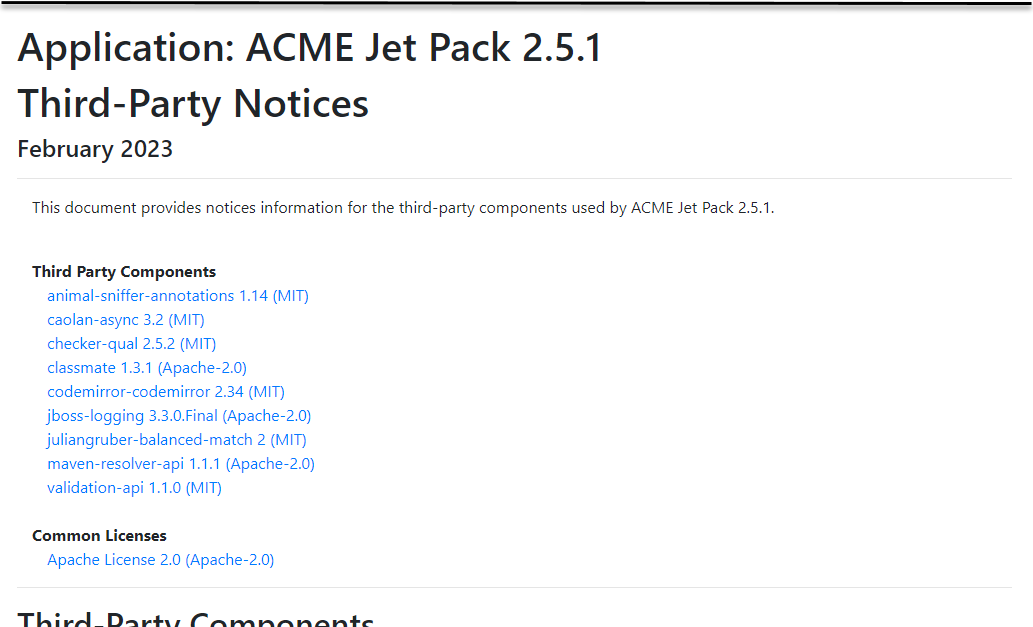
Task: Click the Third-Party Notices title
Action: [x=193, y=104]
